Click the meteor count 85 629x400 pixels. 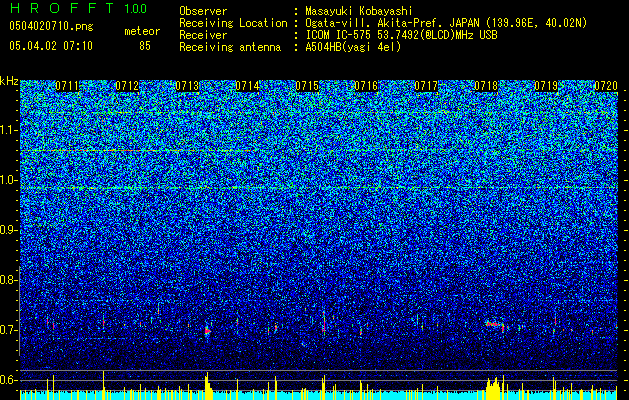coord(145,46)
